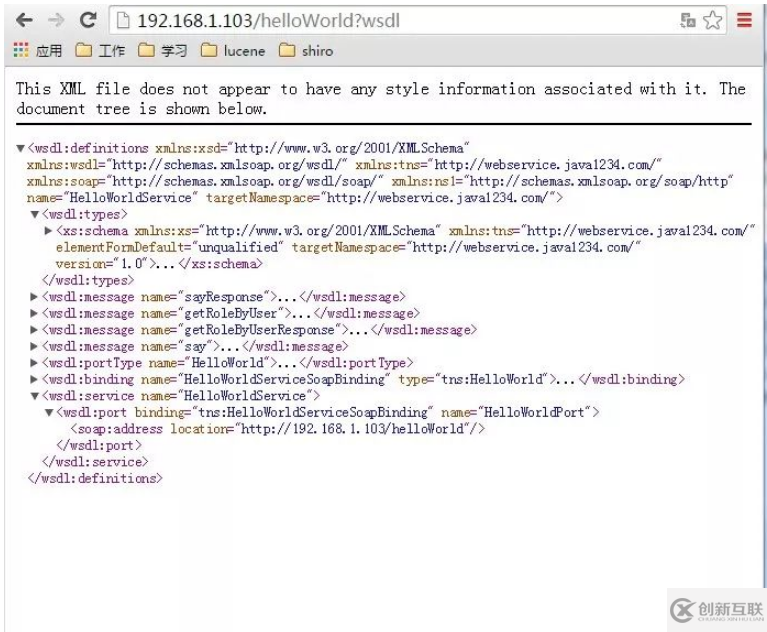Click the closing </wsdl:service> tag
This screenshot has width=767, height=632.
pyautogui.click(x=95, y=462)
